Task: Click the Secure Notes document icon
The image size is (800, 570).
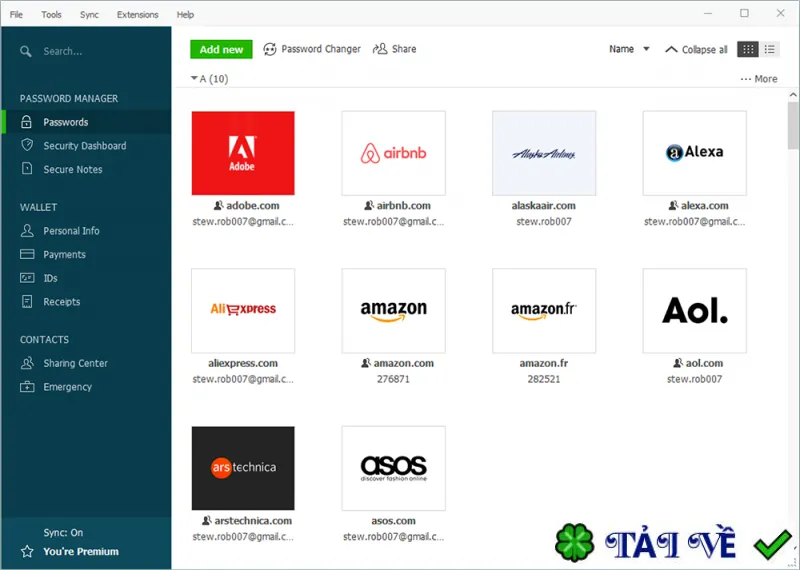Action: pyautogui.click(x=27, y=168)
